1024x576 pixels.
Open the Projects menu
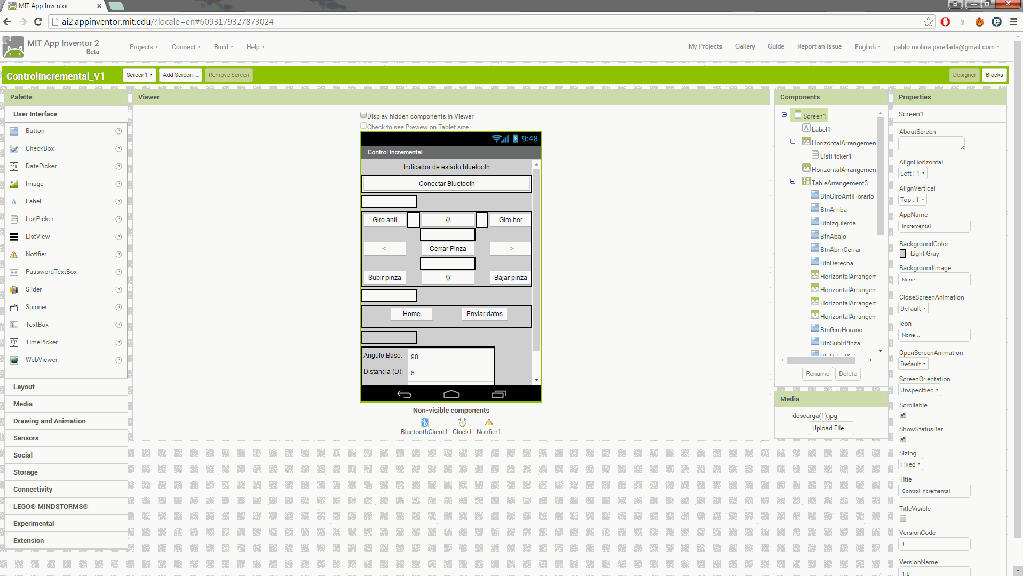[x=143, y=47]
